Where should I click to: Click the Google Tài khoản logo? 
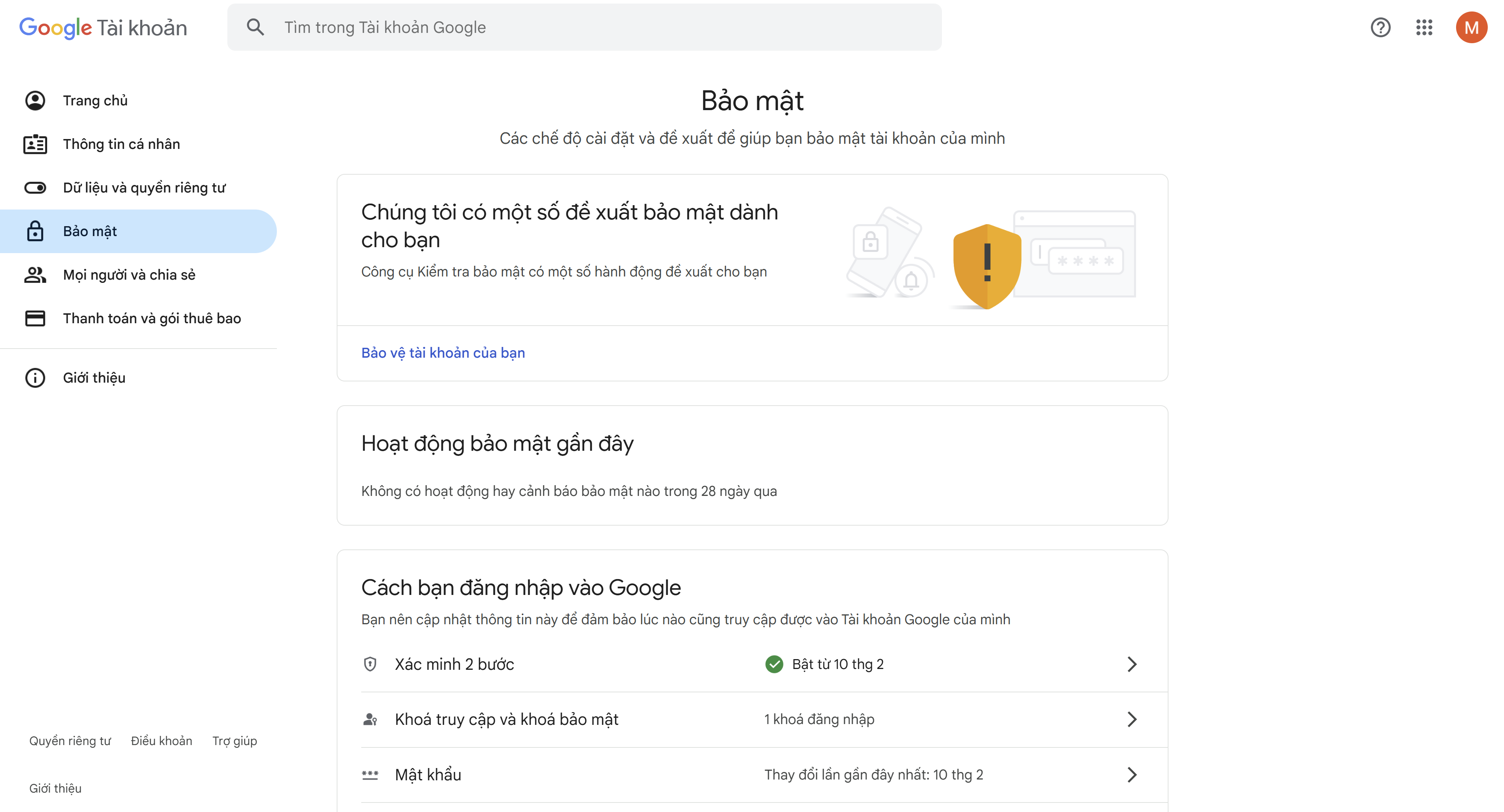click(103, 27)
